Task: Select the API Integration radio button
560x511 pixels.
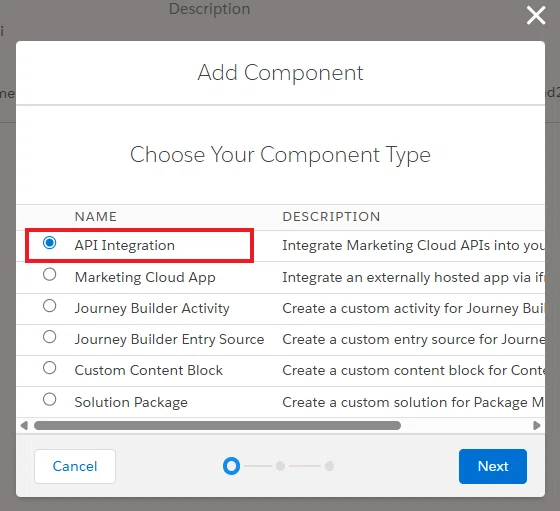Action: [x=49, y=242]
